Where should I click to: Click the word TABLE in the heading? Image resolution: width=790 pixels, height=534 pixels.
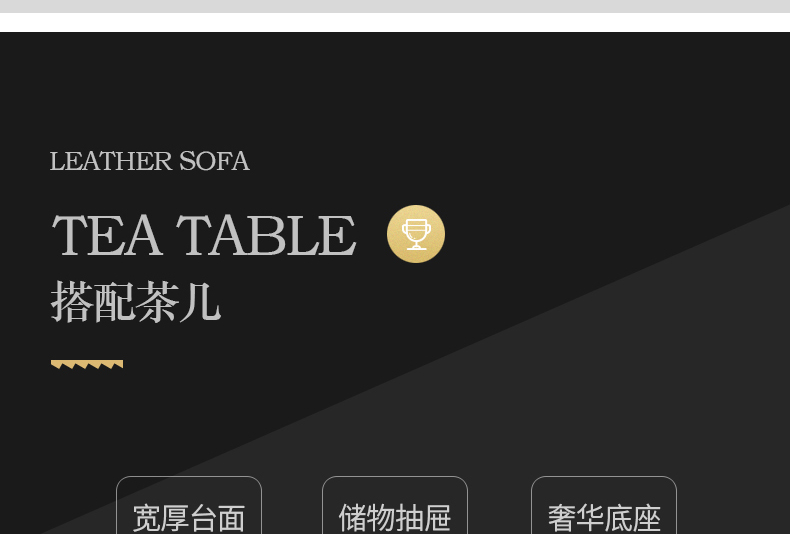click(266, 235)
